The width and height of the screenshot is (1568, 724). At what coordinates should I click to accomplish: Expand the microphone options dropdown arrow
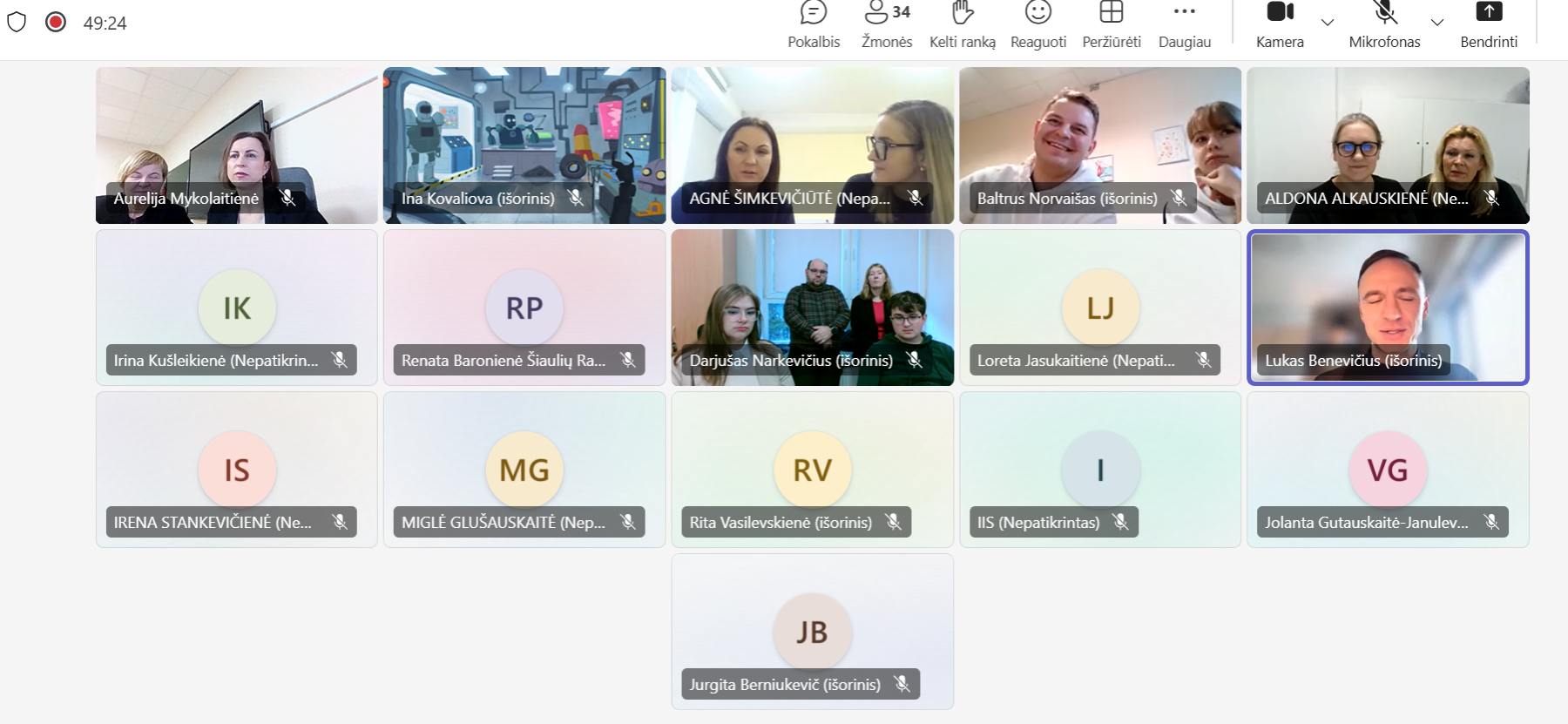(1437, 23)
